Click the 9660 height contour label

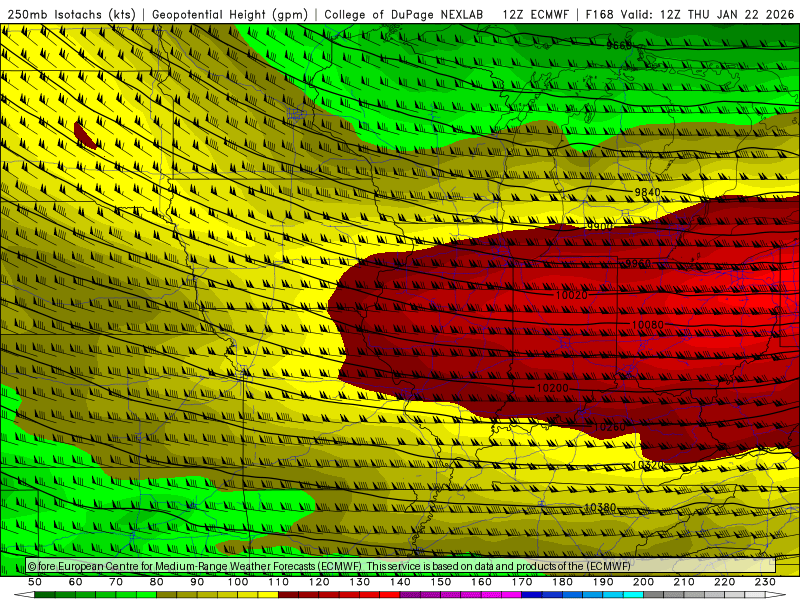click(619, 45)
